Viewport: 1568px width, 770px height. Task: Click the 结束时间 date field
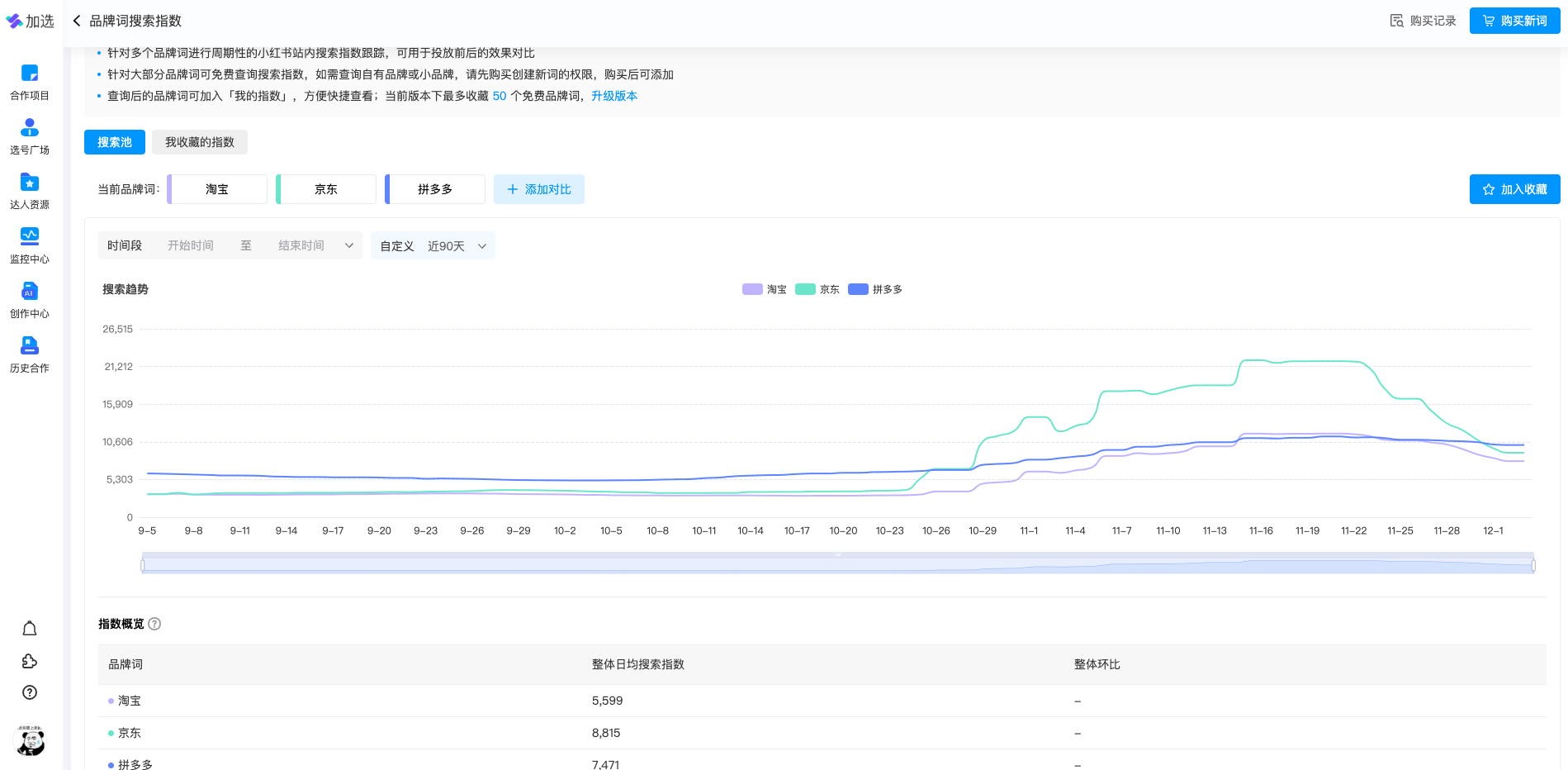[x=301, y=245]
